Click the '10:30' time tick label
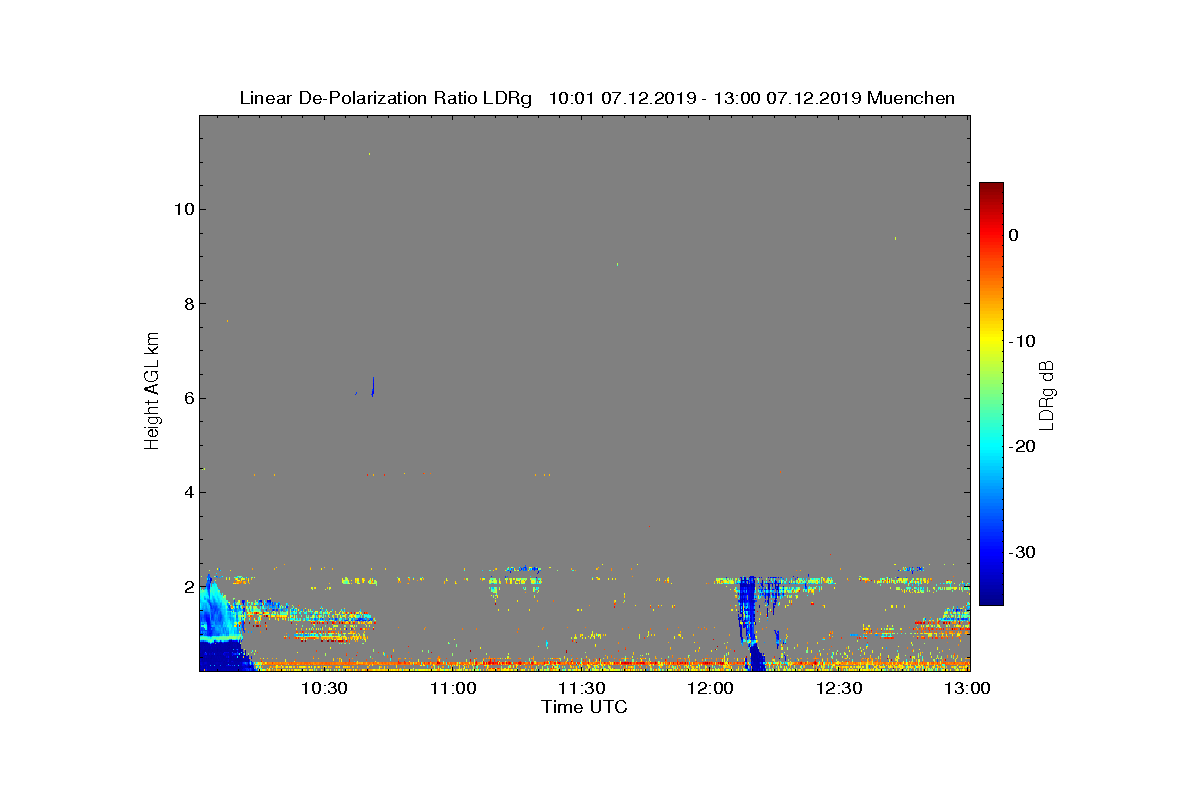The height and width of the screenshot is (800, 1200). (x=323, y=688)
